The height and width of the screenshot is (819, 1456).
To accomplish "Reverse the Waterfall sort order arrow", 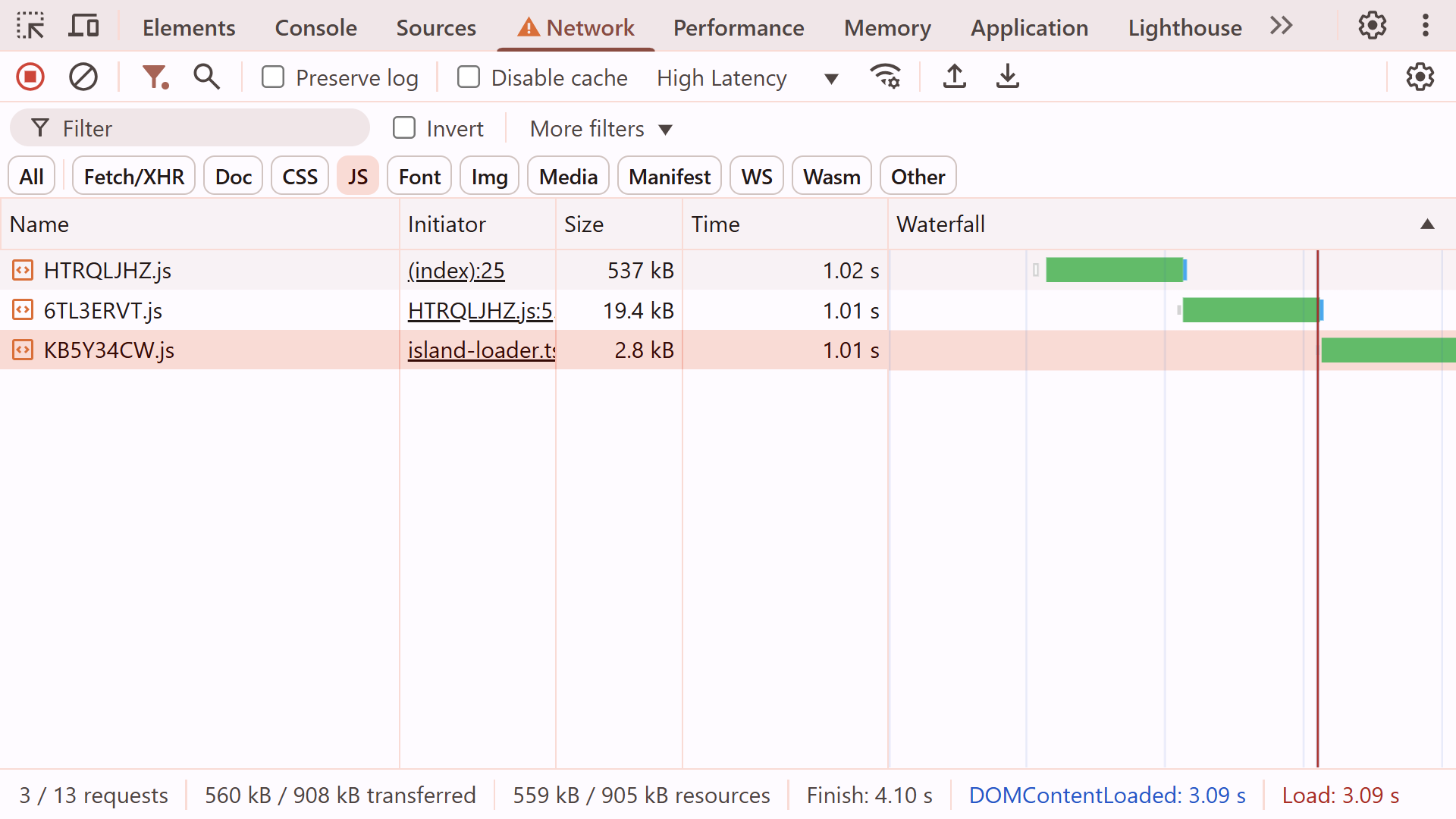I will pyautogui.click(x=1428, y=224).
